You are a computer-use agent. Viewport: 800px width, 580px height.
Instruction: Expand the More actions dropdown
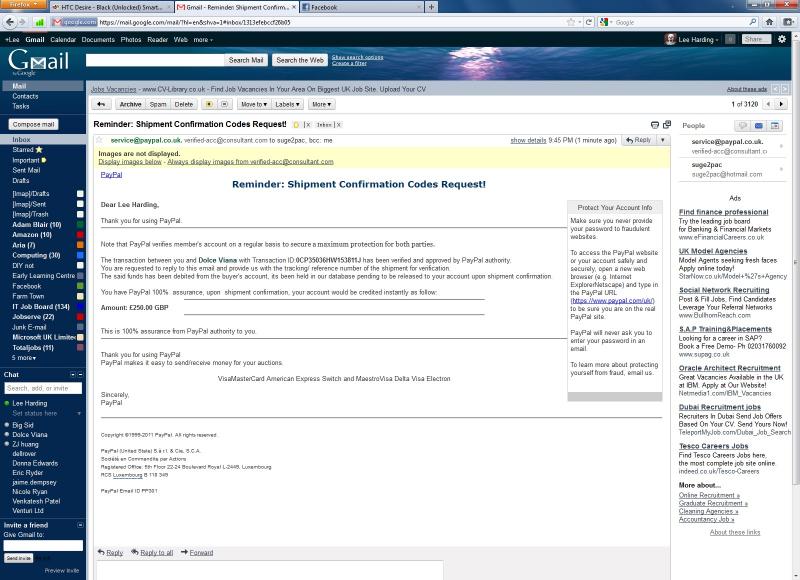click(x=320, y=104)
